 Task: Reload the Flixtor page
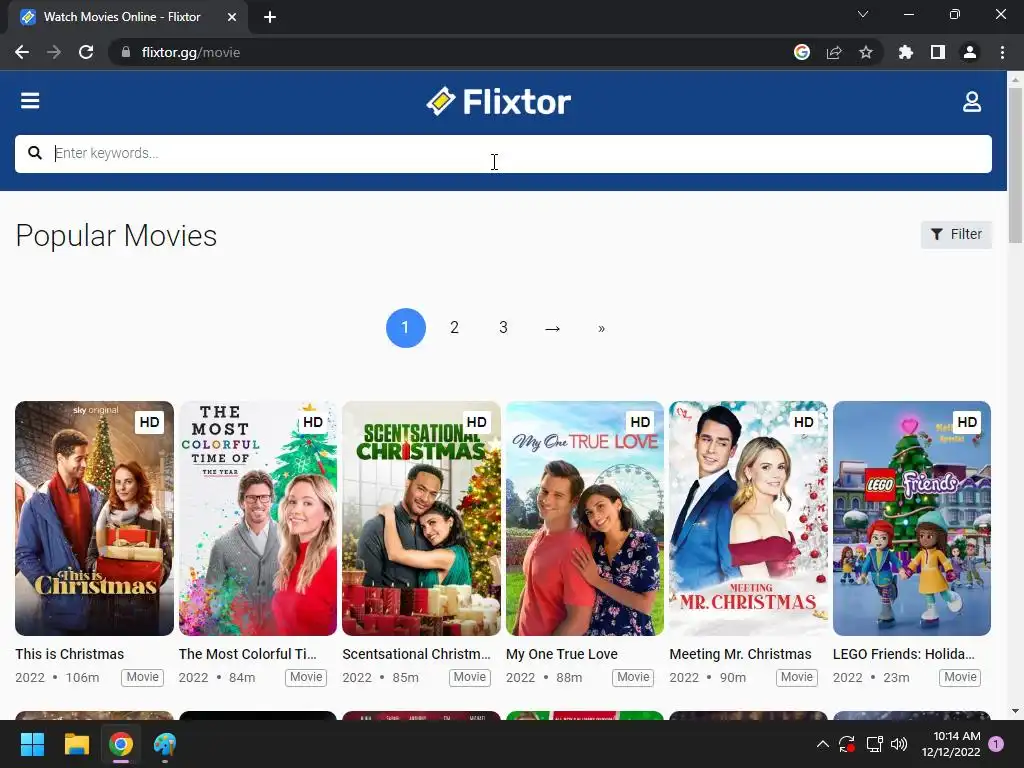click(x=86, y=52)
